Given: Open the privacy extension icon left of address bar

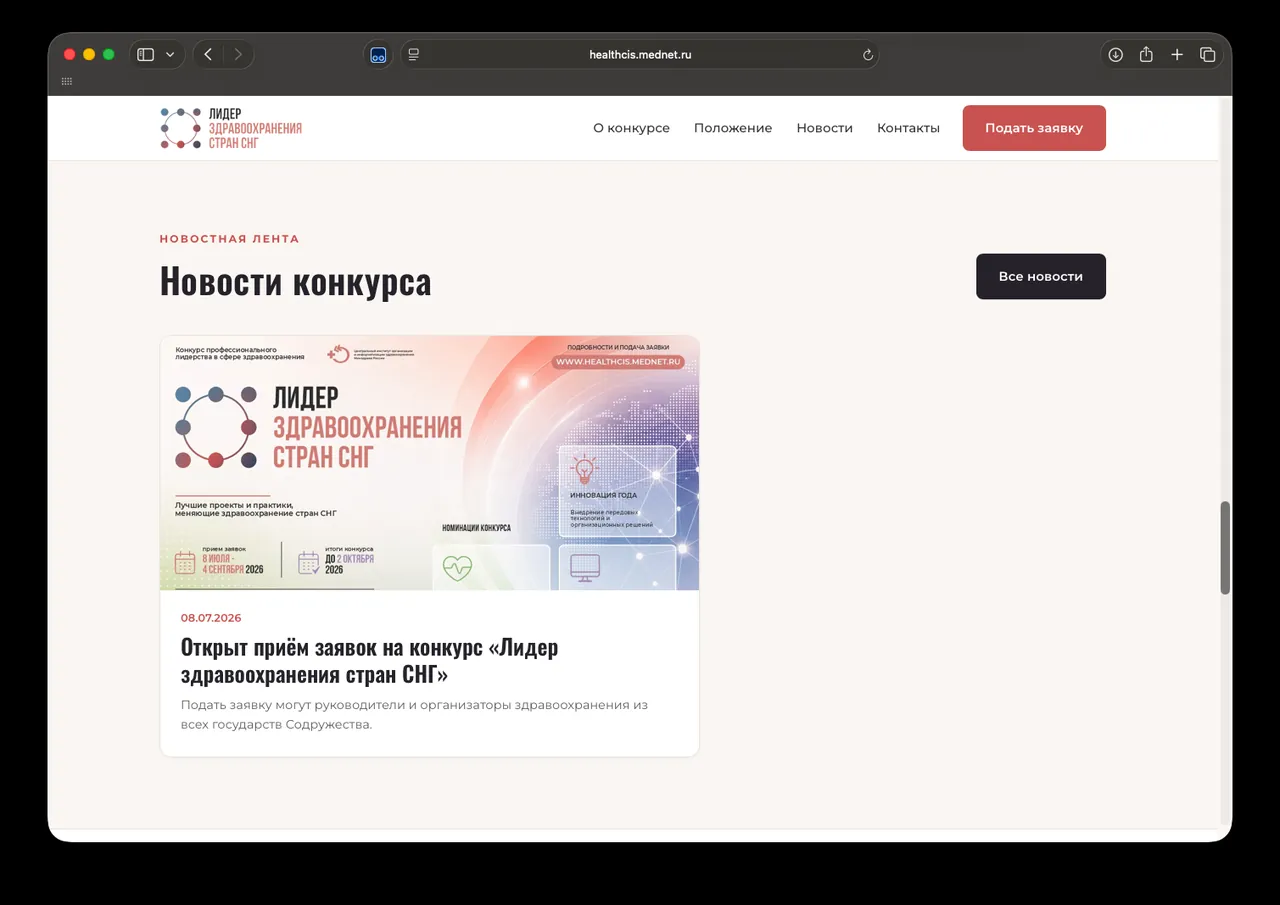Looking at the screenshot, I should [378, 55].
